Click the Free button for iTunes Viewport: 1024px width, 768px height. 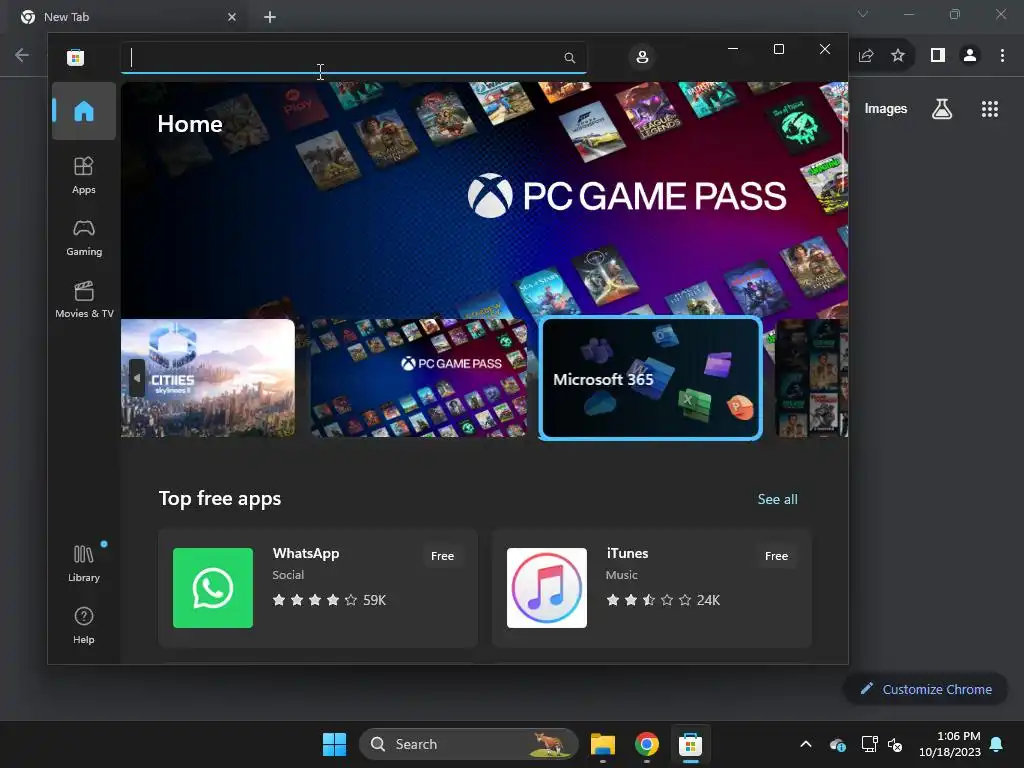[776, 556]
